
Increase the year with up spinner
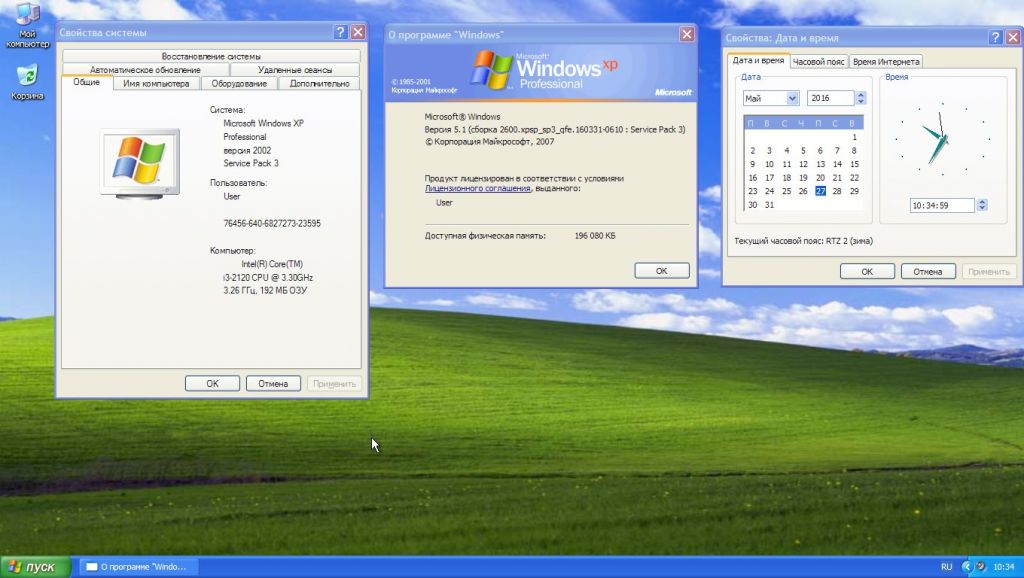pos(860,95)
